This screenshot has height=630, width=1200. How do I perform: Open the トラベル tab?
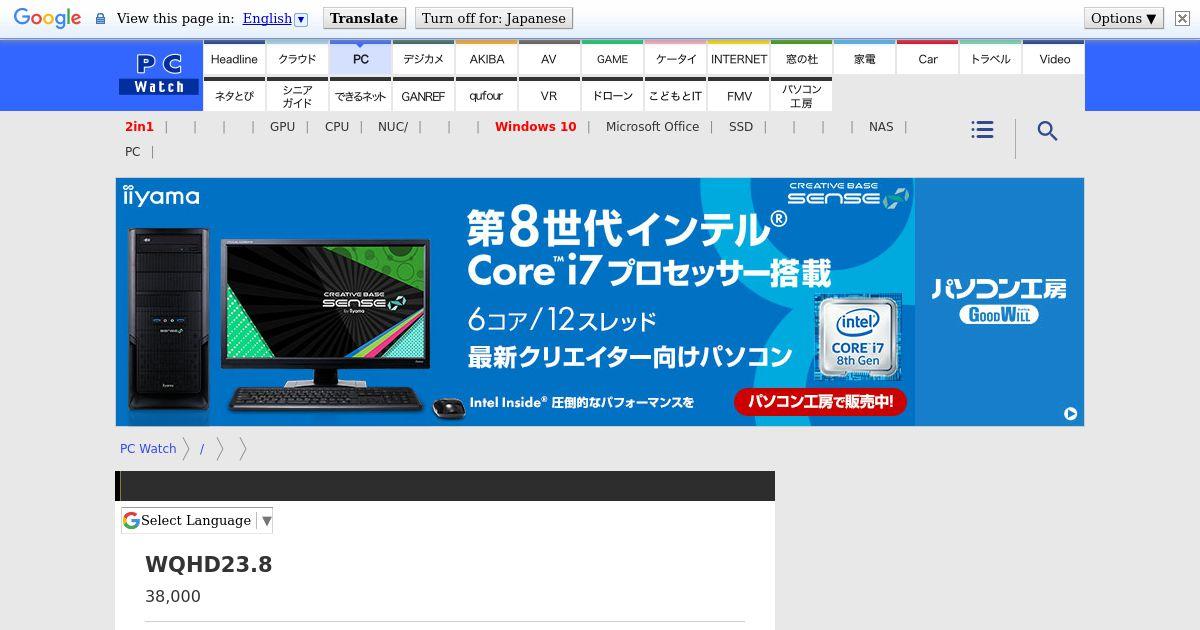[x=991, y=59]
